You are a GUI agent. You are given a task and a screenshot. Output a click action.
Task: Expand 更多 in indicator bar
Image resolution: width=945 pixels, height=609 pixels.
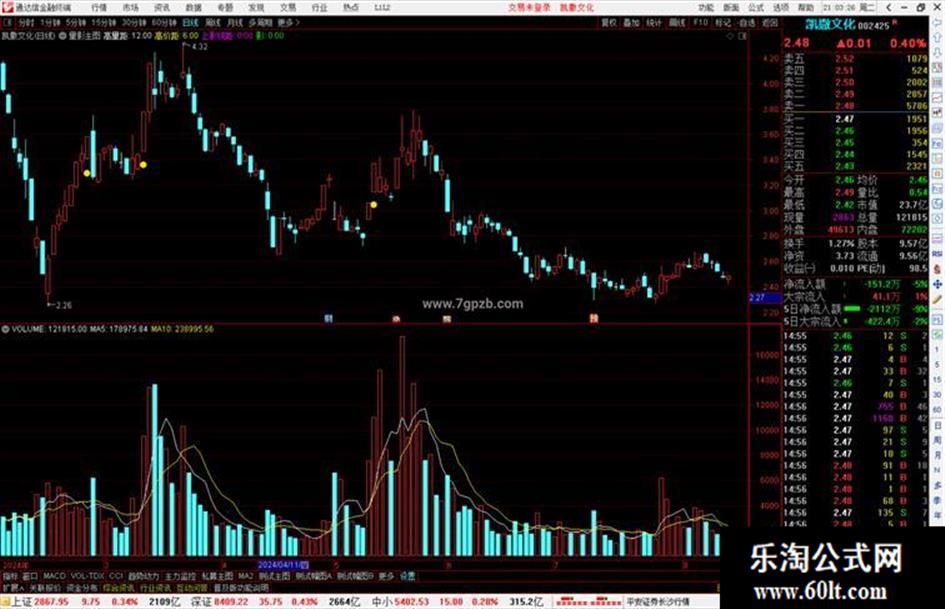pyautogui.click(x=386, y=576)
